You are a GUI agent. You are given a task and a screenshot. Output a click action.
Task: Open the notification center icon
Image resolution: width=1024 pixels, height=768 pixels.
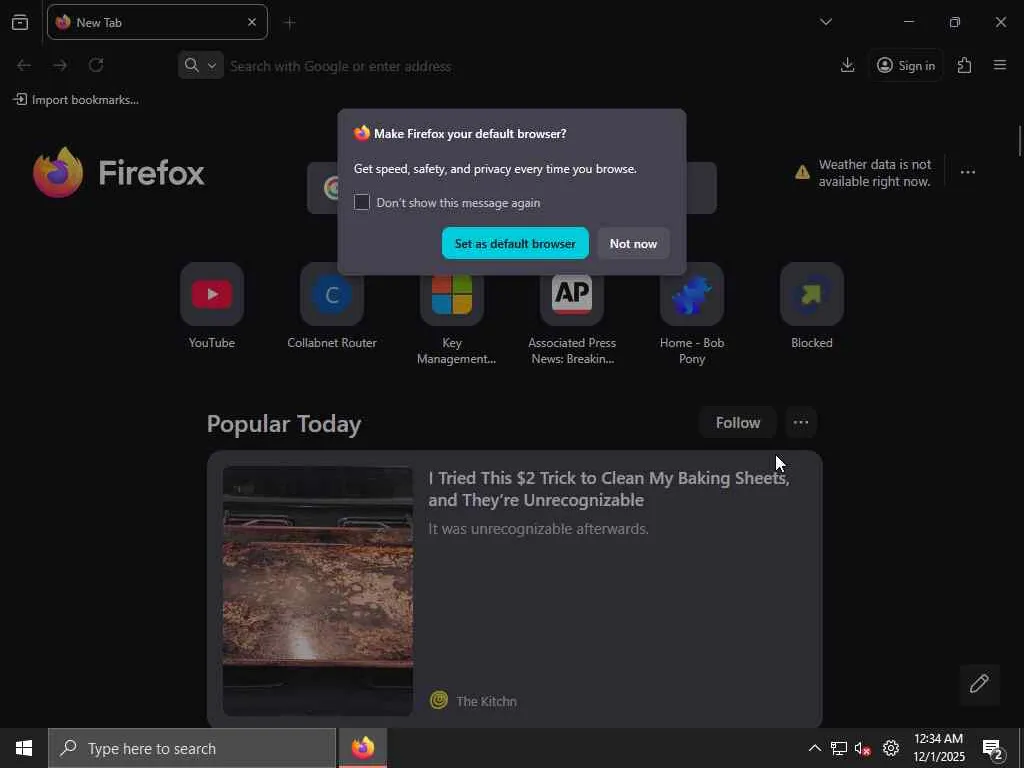(x=993, y=748)
